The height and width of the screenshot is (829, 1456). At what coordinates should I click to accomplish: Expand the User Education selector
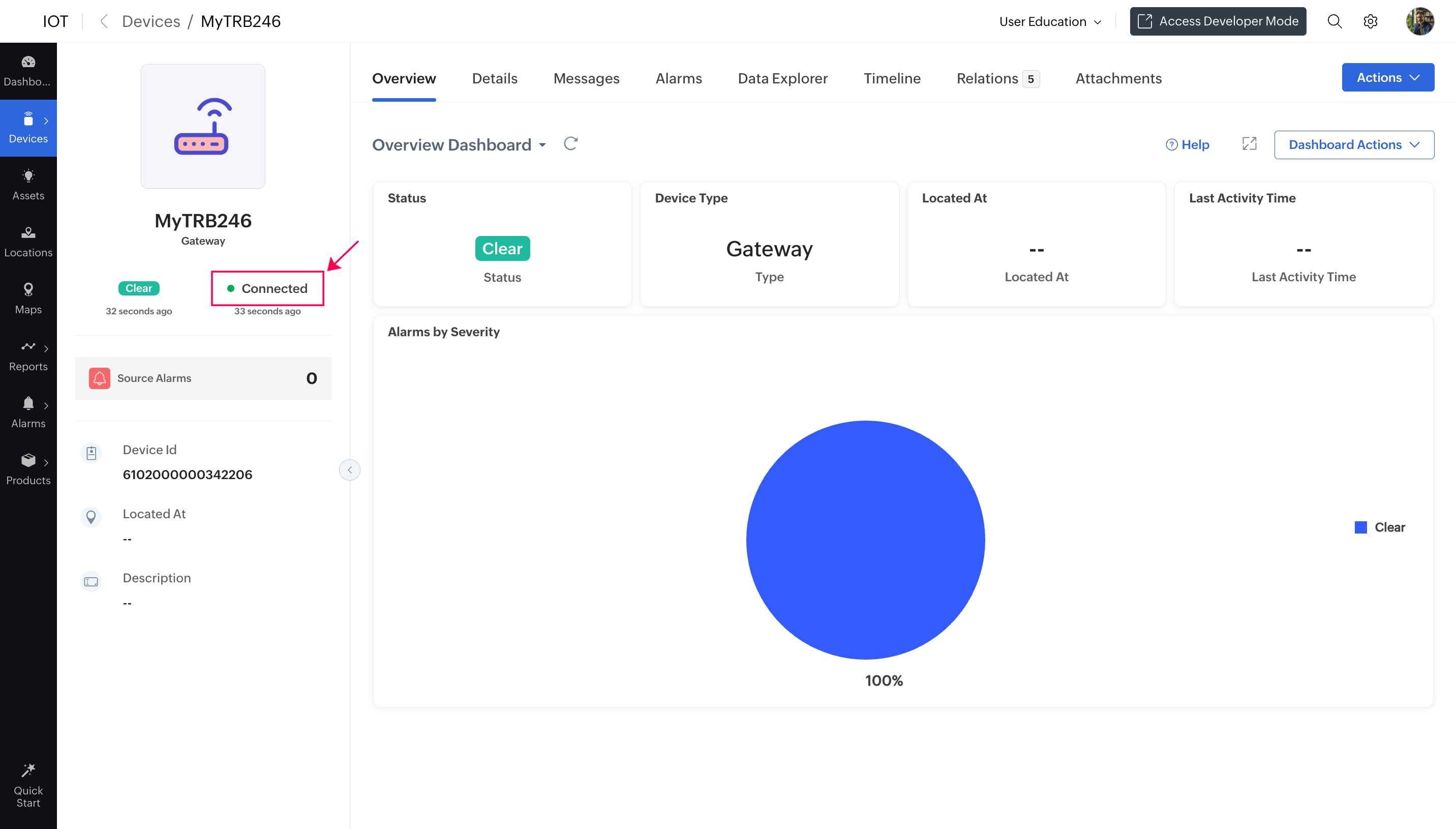1050,22
